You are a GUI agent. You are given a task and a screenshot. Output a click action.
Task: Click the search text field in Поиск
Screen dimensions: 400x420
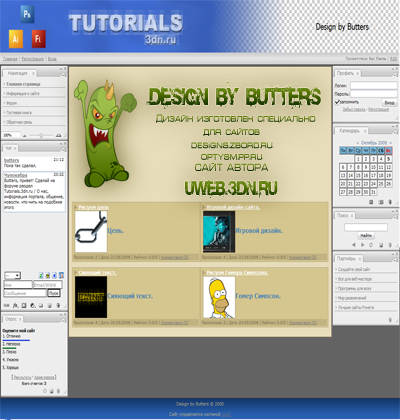click(366, 227)
